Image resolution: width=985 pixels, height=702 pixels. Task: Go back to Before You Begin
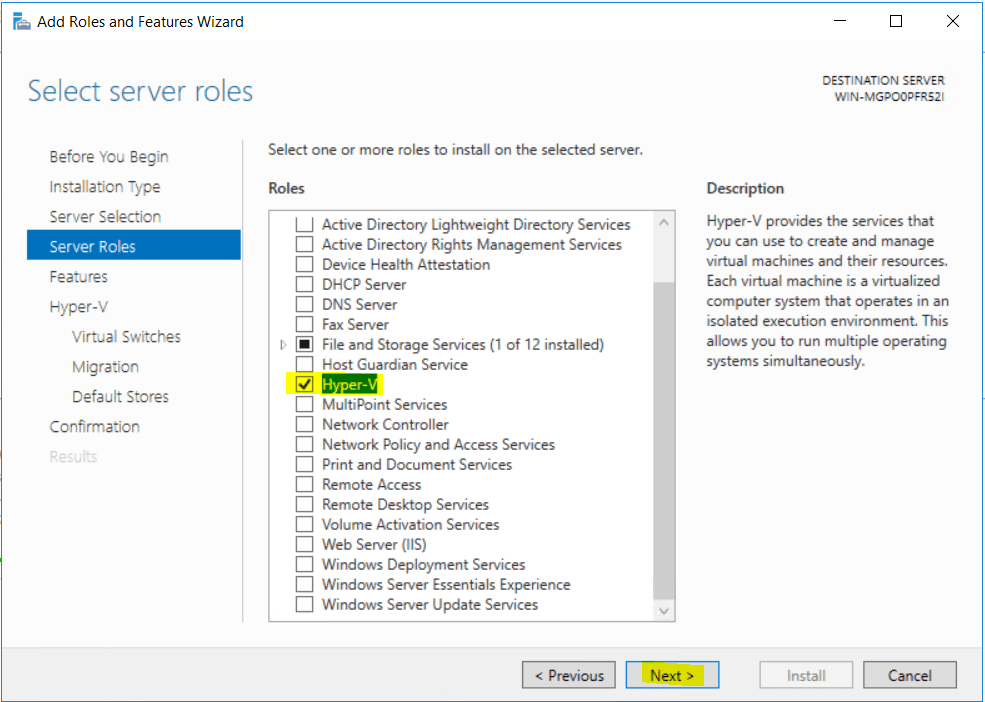(108, 156)
